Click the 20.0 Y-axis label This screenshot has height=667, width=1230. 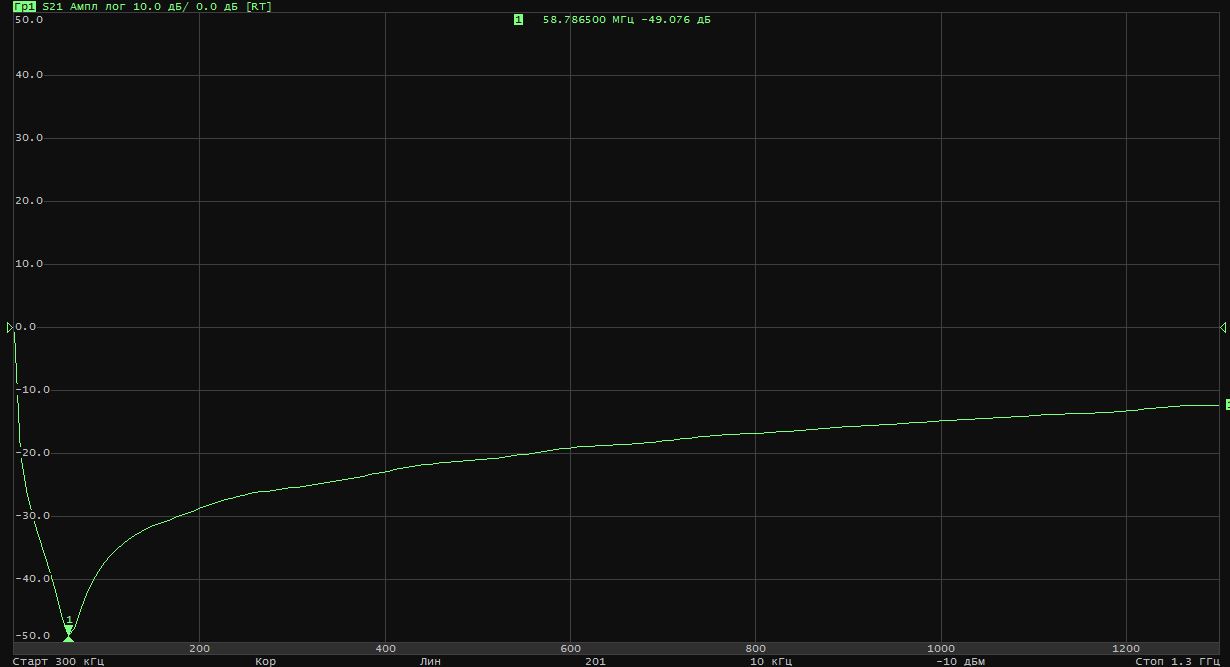point(29,201)
